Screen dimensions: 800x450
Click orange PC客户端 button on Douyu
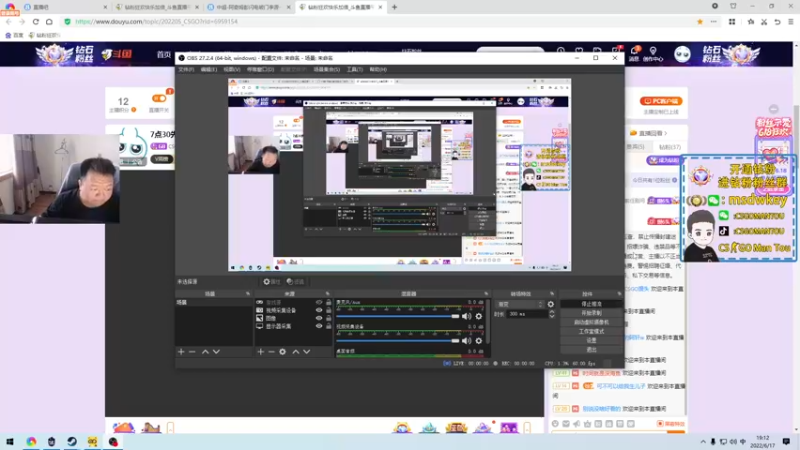click(x=661, y=101)
